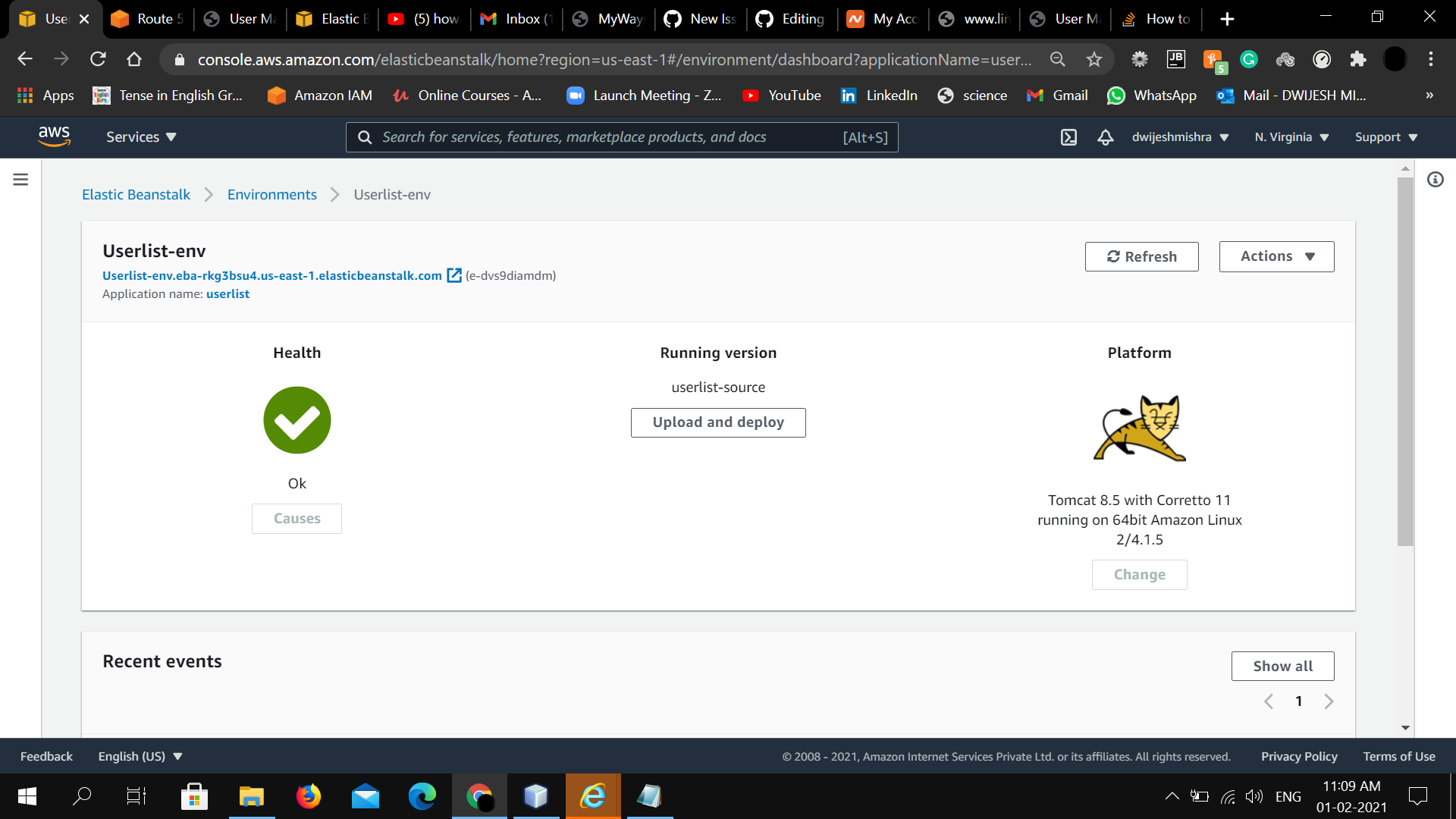
Task: Click the search magnifier in the services bar
Action: point(365,137)
